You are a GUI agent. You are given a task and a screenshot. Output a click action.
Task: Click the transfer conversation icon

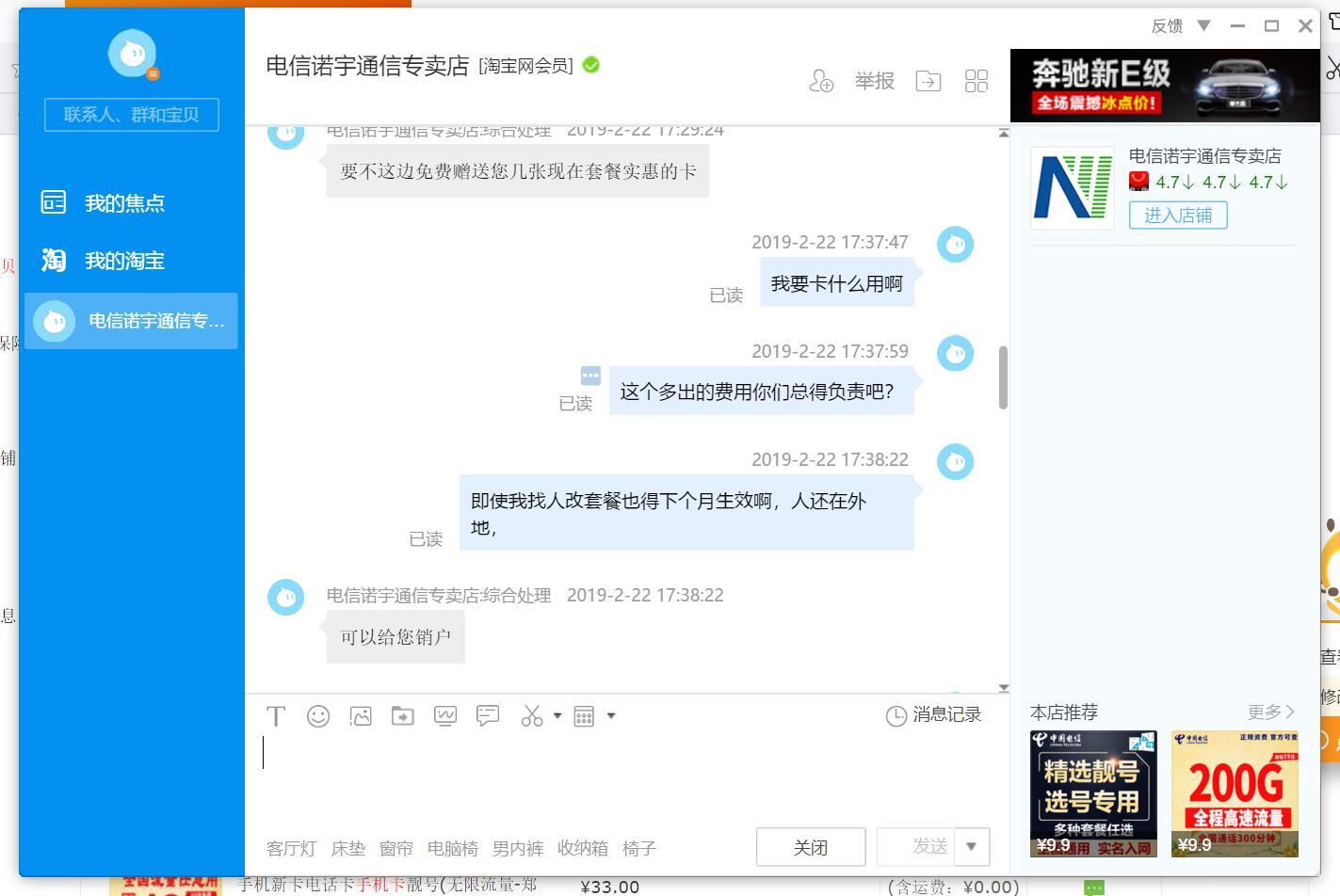coord(928,81)
